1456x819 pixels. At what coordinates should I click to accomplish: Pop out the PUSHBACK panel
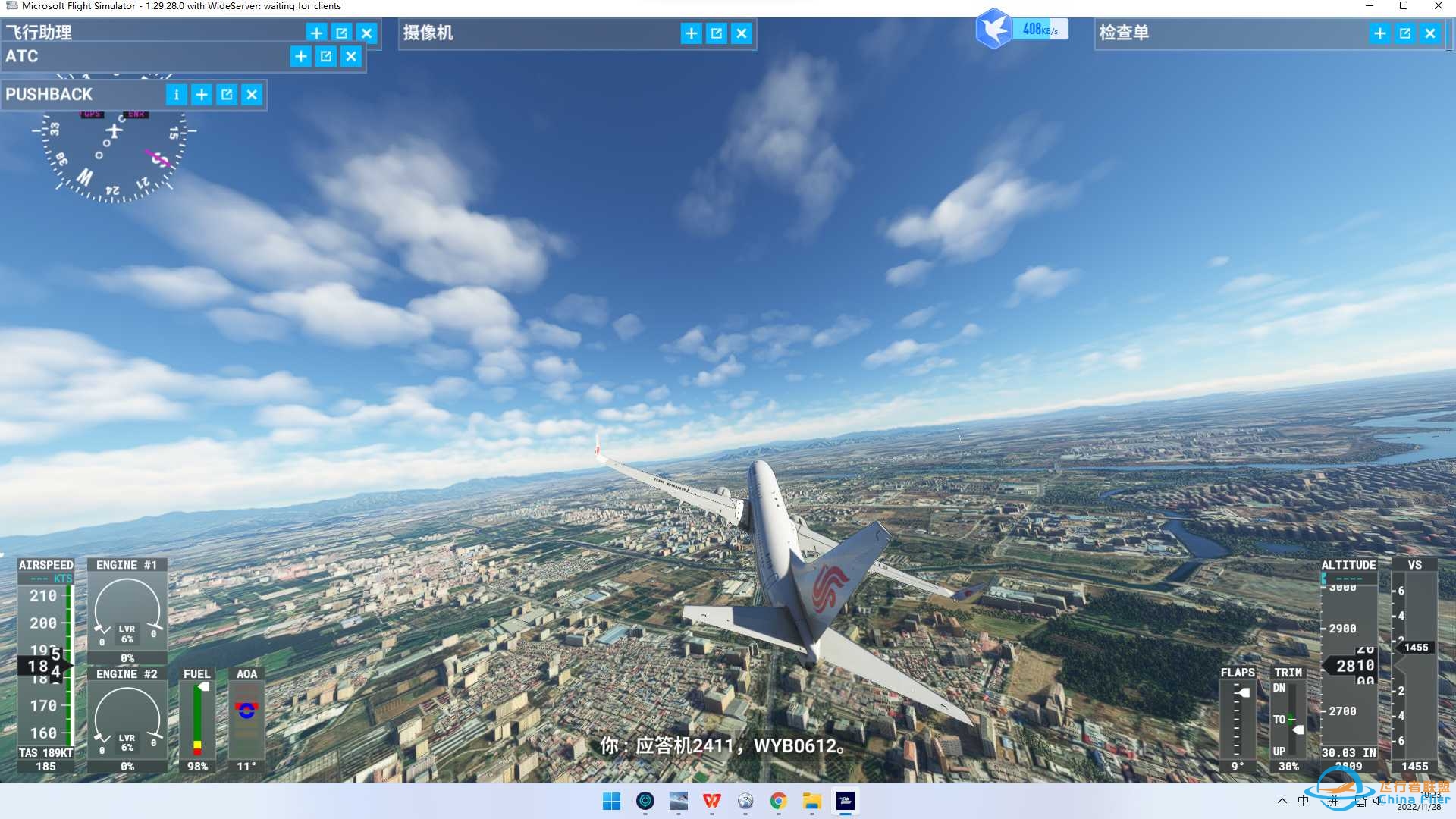(x=226, y=95)
